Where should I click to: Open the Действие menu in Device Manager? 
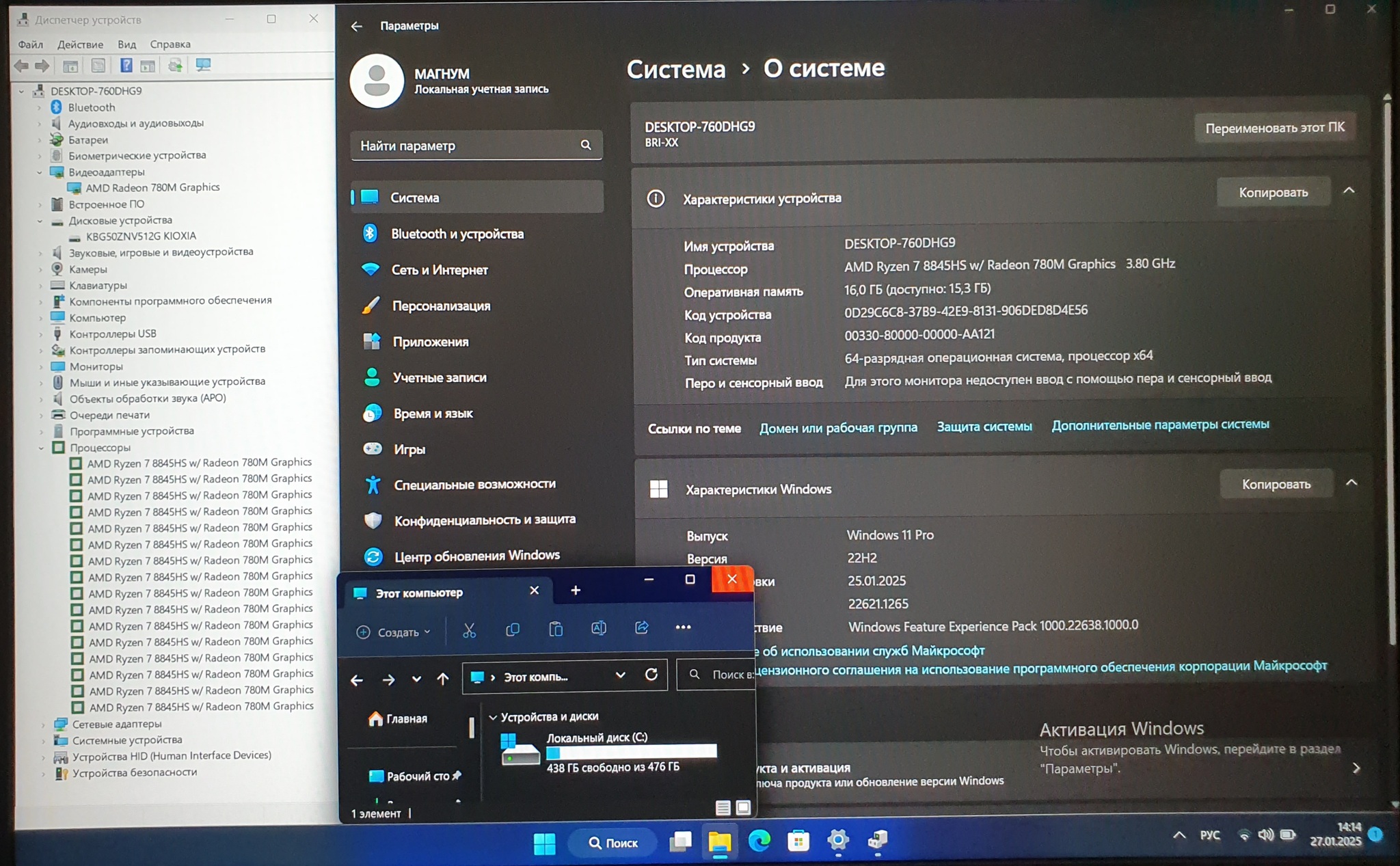(x=80, y=44)
